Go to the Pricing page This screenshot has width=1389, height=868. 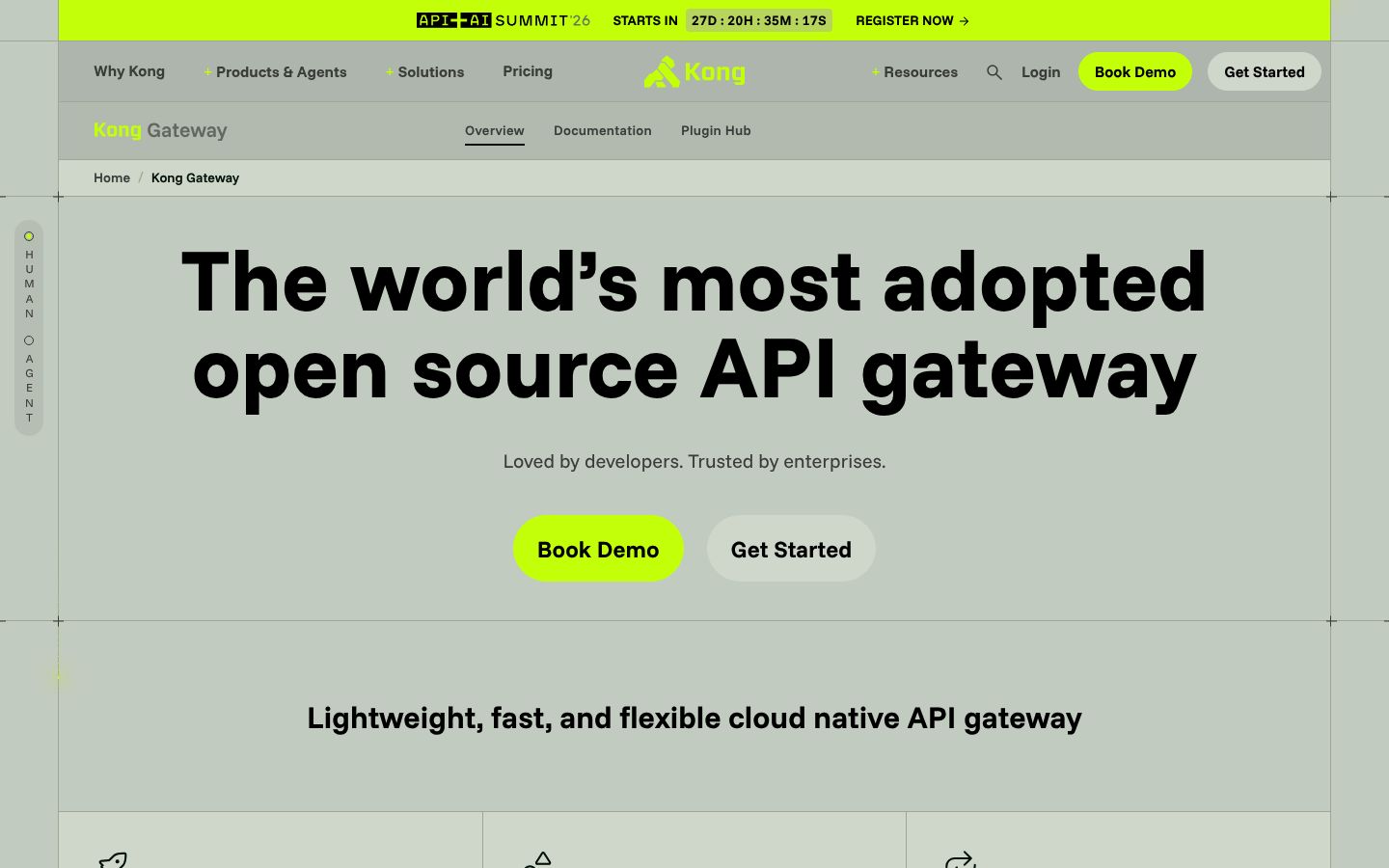point(528,71)
